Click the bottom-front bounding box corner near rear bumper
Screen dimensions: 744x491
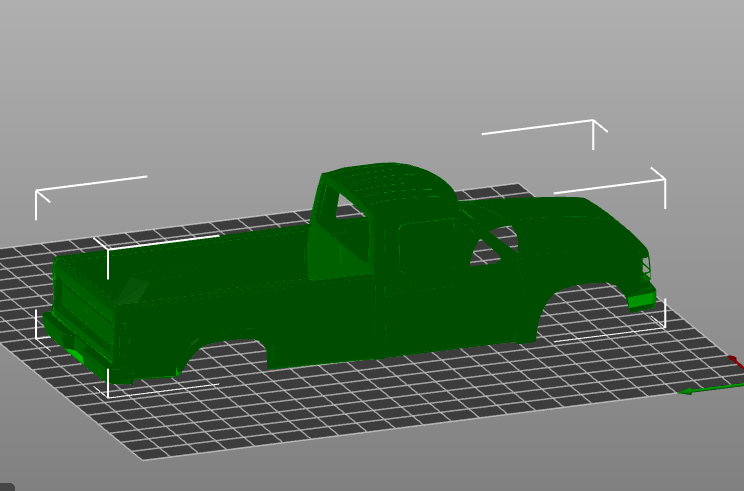tap(109, 395)
